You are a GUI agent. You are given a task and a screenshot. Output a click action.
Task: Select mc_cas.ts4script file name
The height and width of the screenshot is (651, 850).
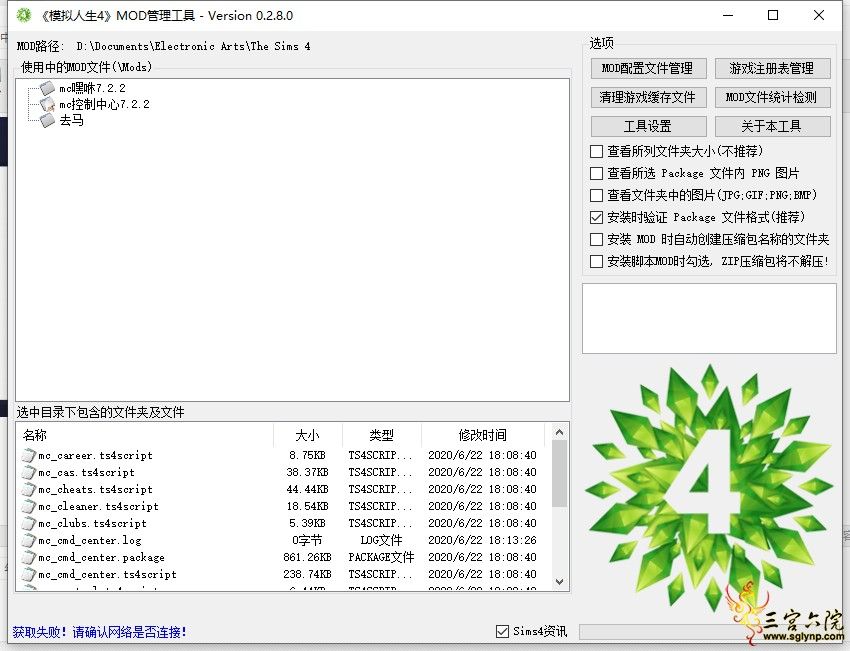86,472
